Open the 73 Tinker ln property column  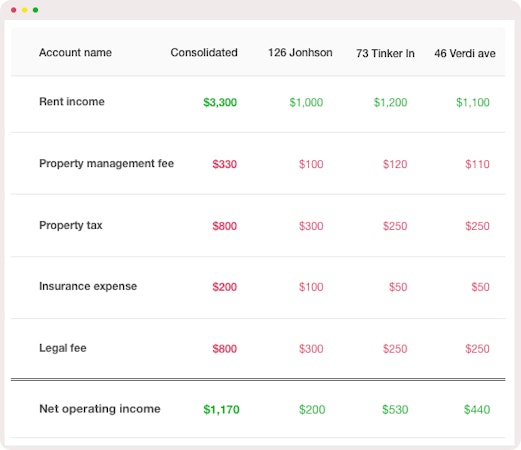click(385, 53)
